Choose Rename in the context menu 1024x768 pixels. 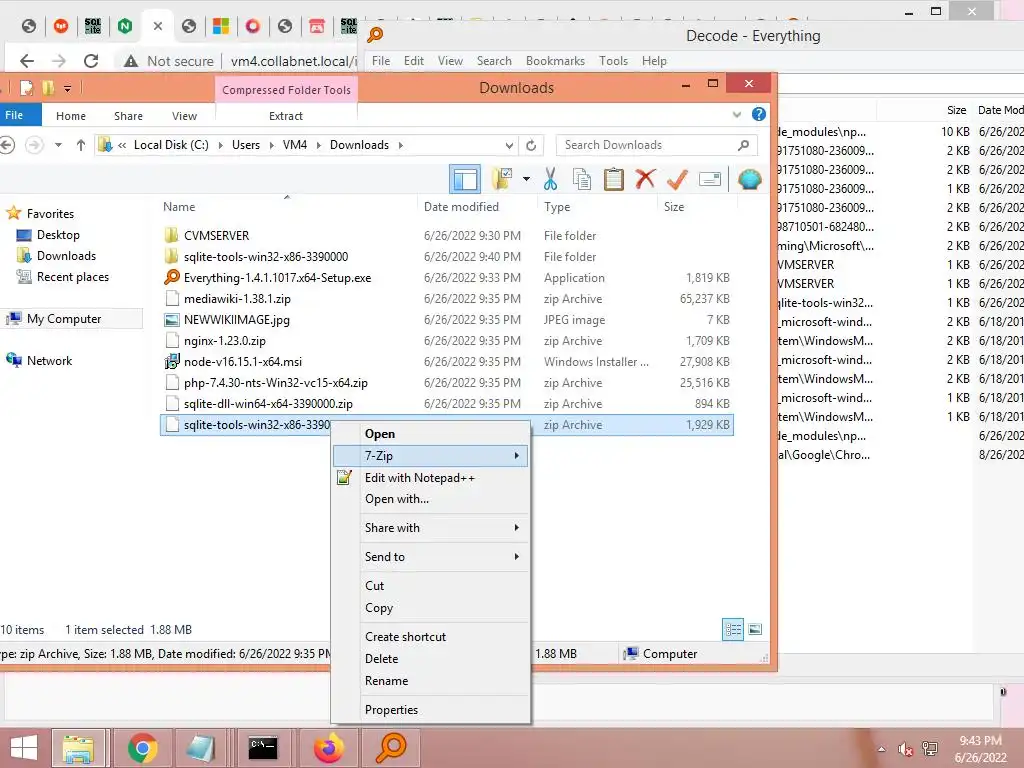pos(430,681)
